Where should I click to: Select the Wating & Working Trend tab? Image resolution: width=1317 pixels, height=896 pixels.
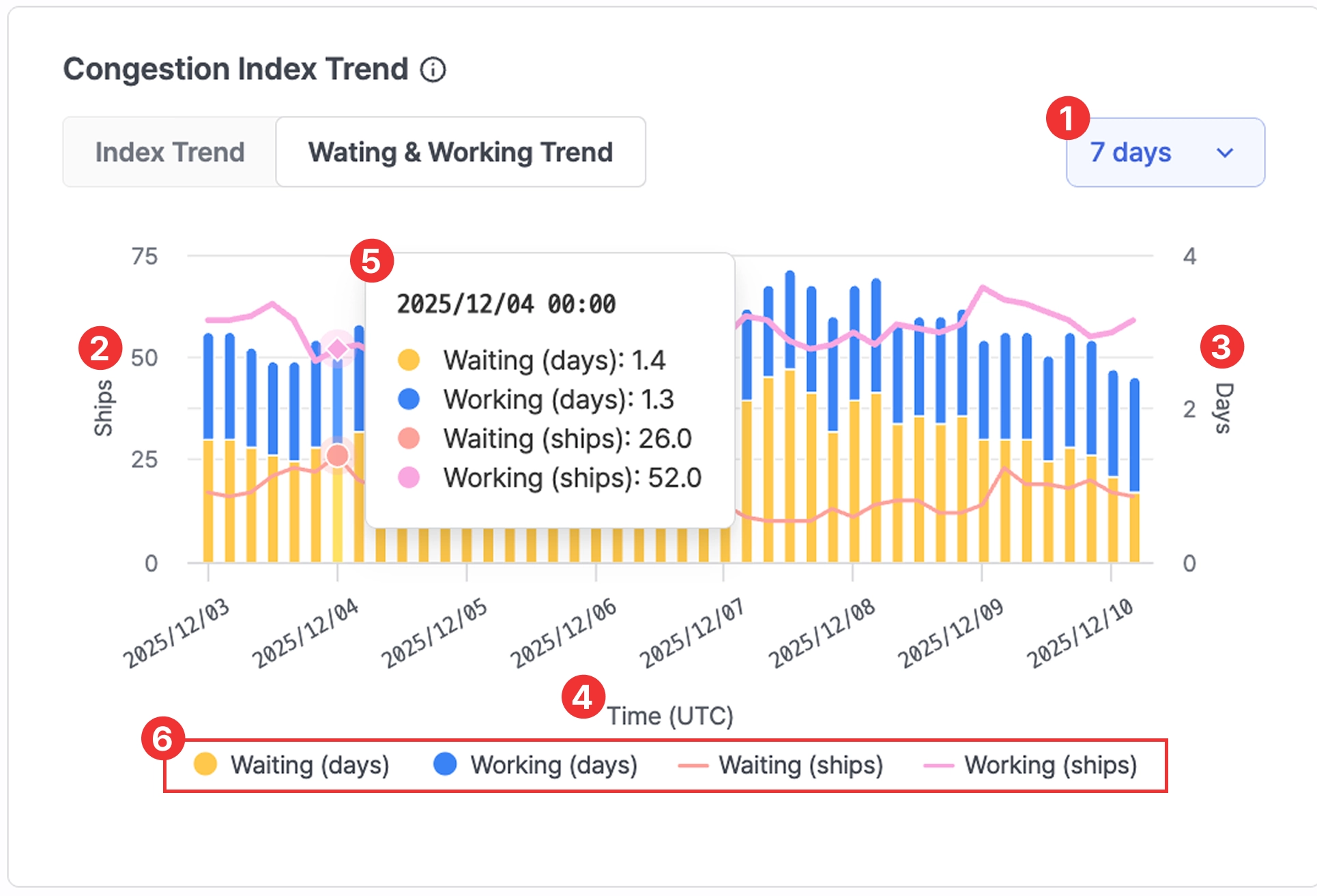461,152
